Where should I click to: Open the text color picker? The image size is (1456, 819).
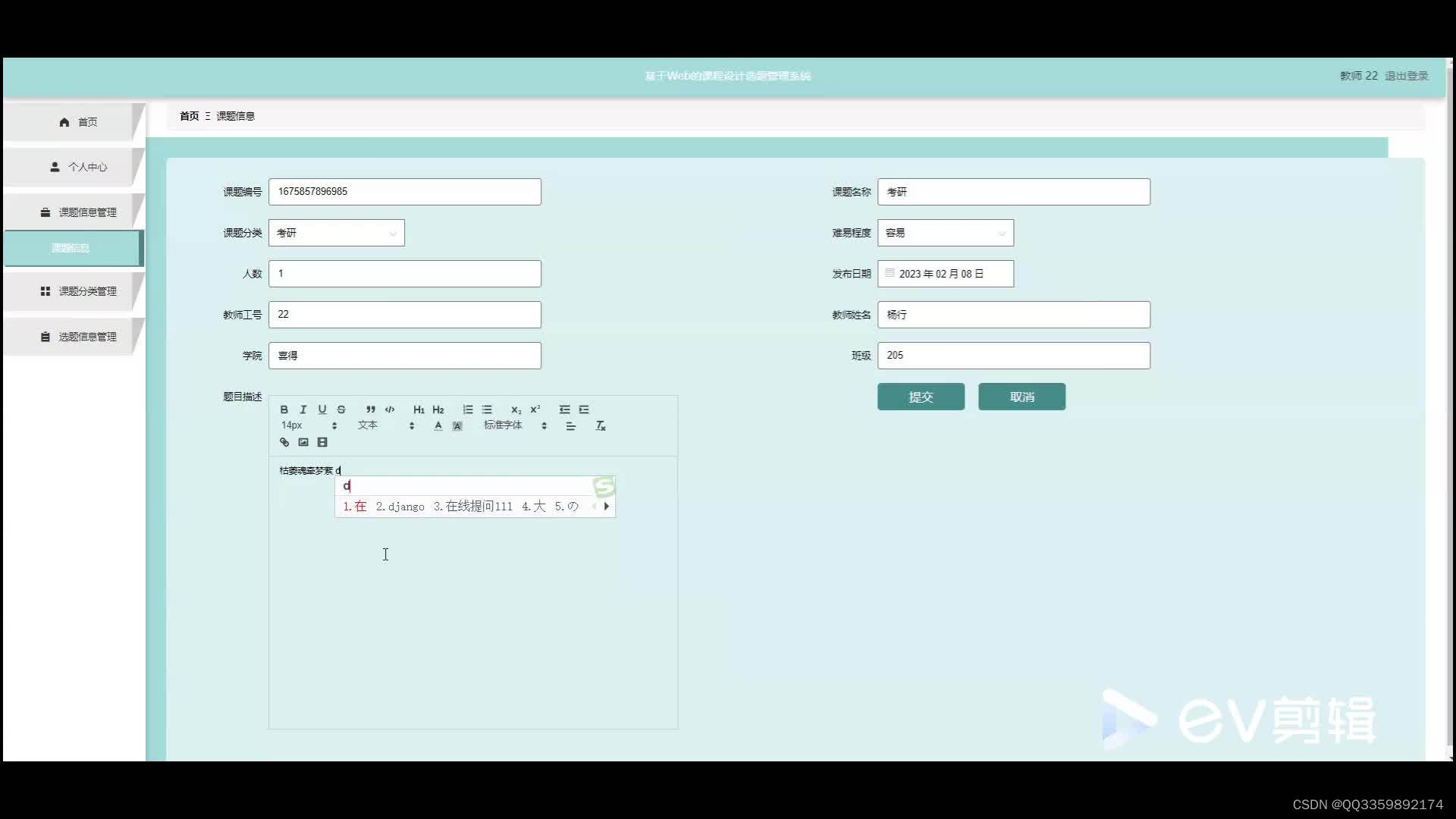point(438,426)
